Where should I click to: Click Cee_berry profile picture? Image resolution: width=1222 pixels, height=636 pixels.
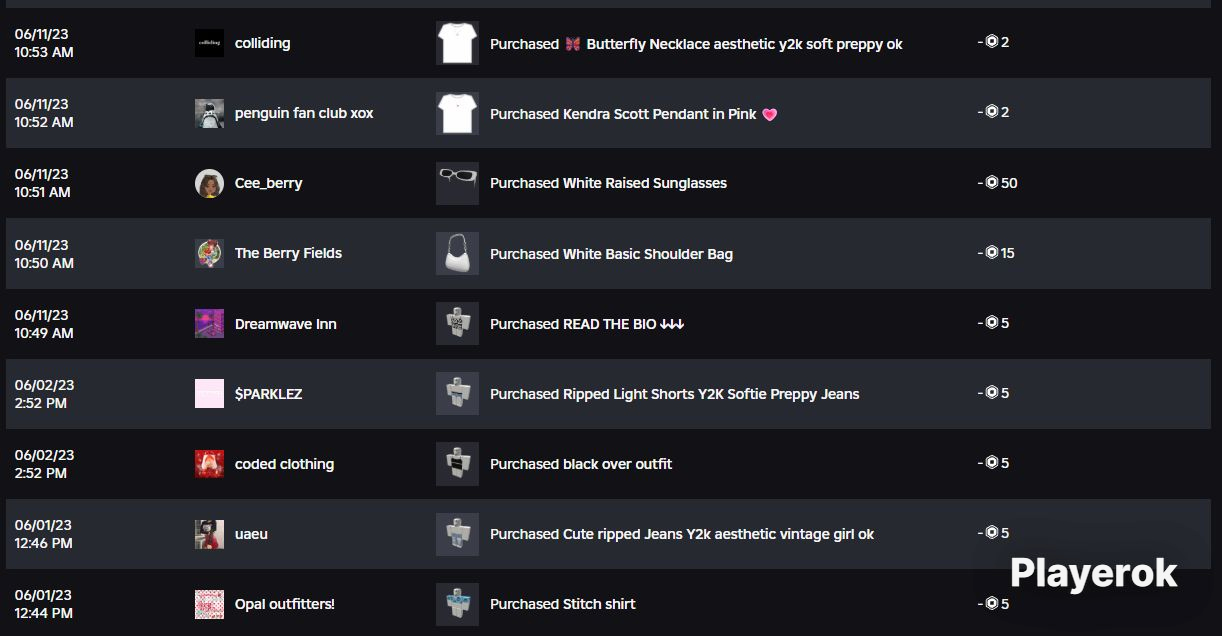click(x=209, y=184)
